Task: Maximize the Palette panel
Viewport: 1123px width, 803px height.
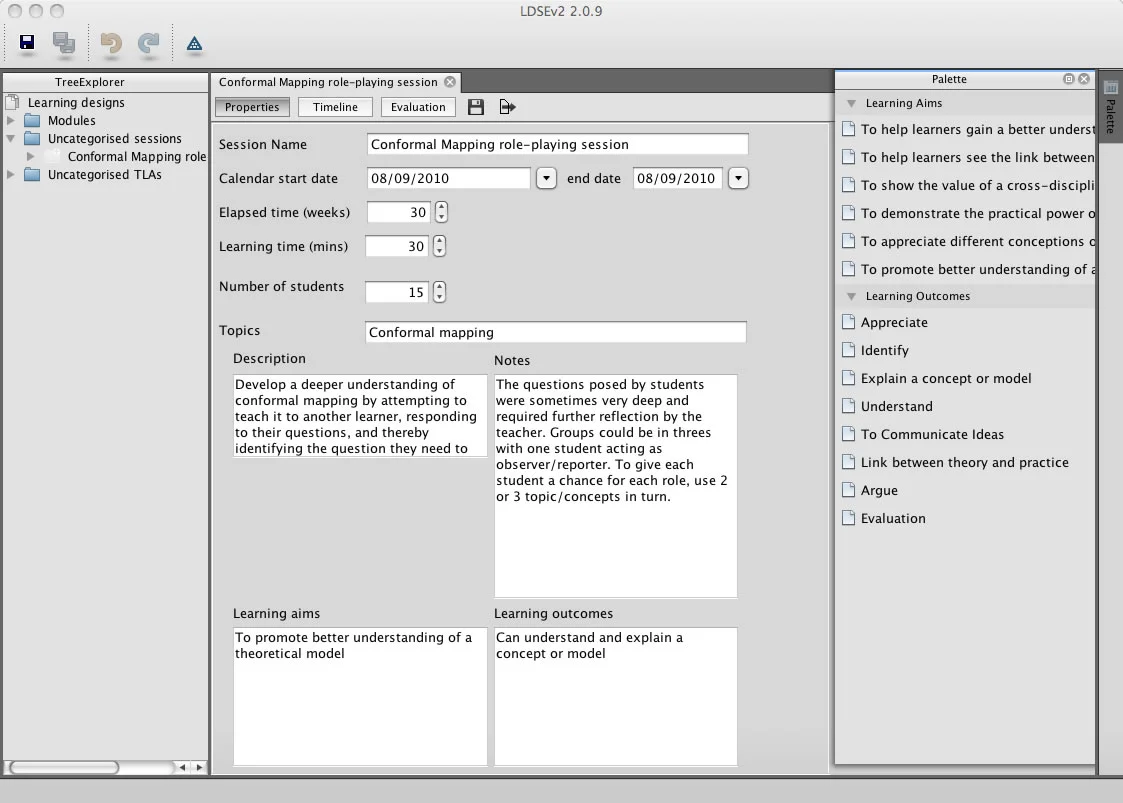Action: (1069, 79)
